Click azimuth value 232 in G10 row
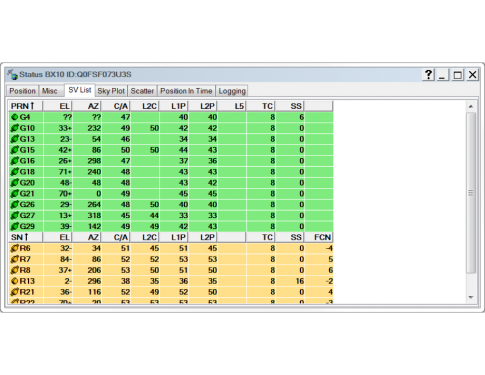The image size is (485, 375). tap(94, 128)
